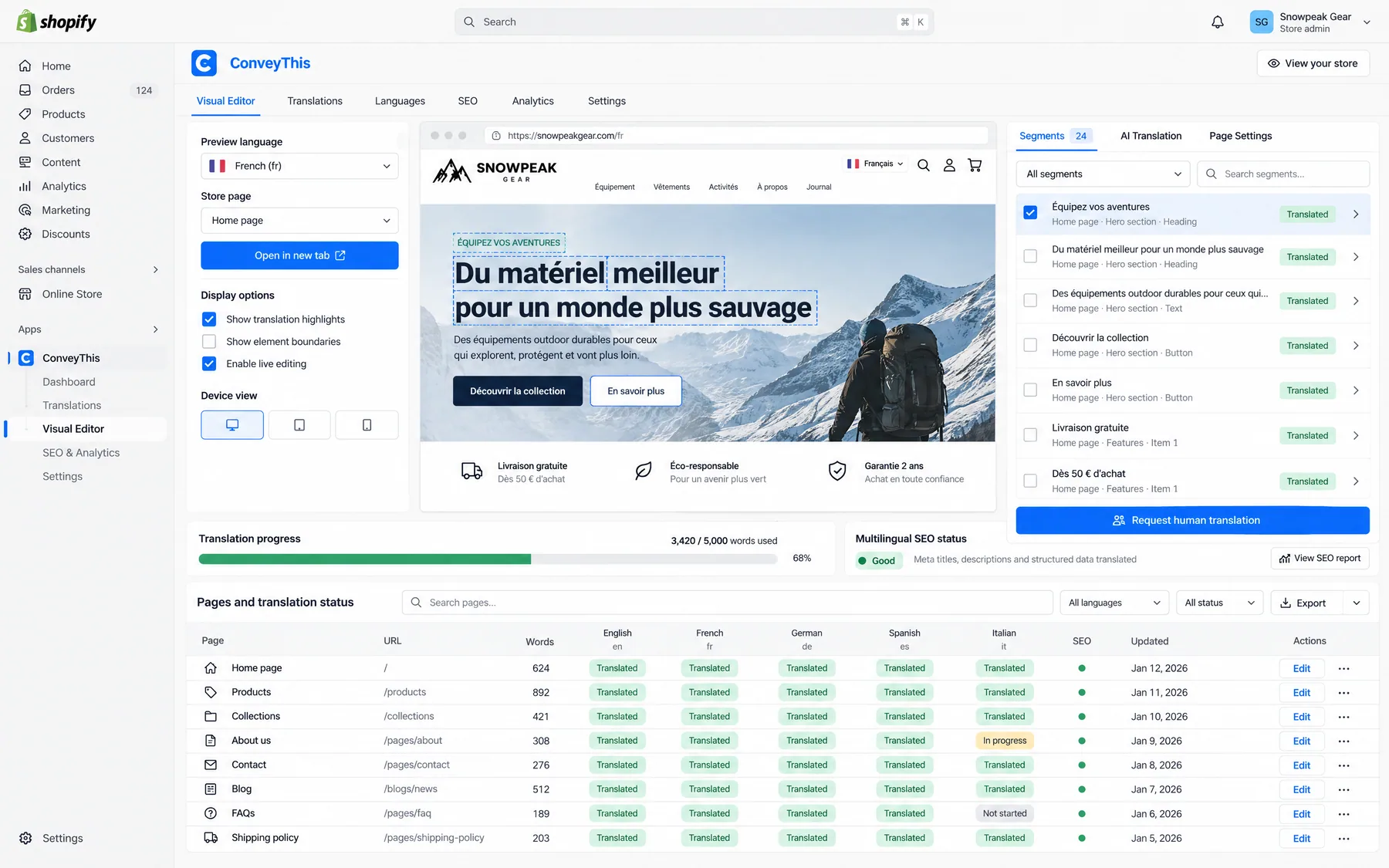Screen dimensions: 1389x868
Task: Open the Preview language dropdown
Action: pos(299,166)
